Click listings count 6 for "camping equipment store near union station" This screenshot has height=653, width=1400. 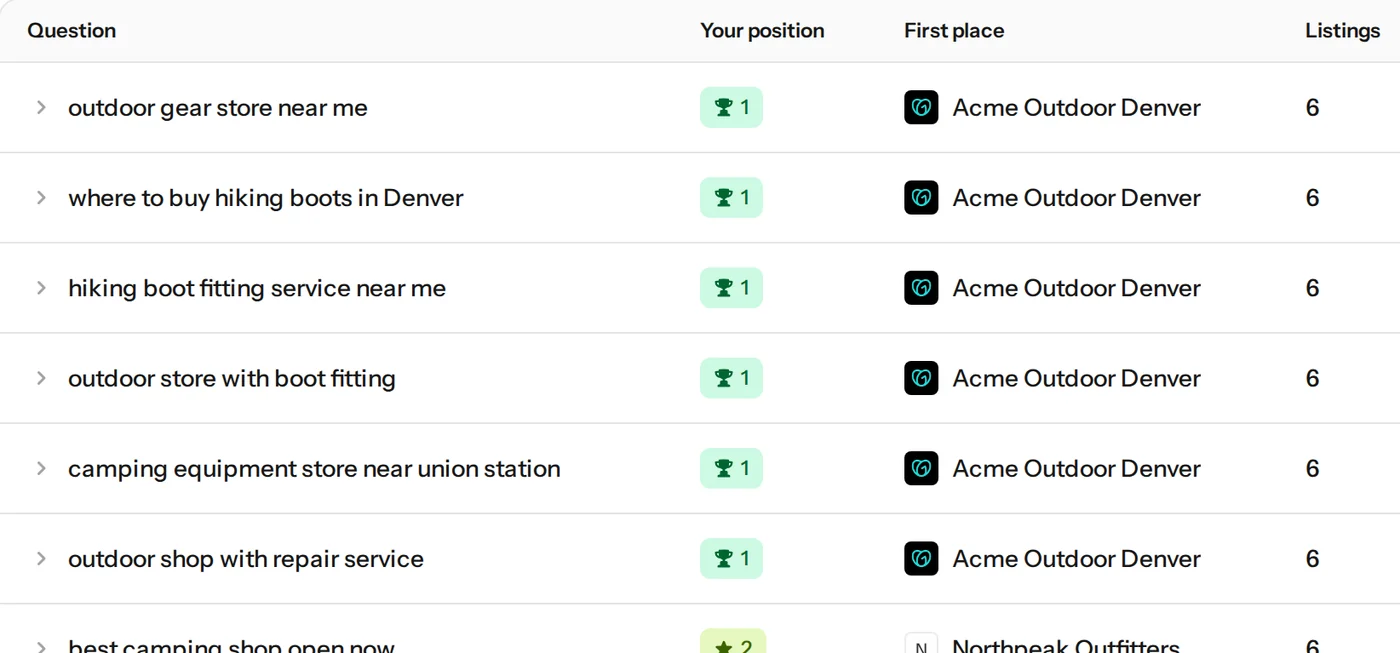pos(1313,469)
